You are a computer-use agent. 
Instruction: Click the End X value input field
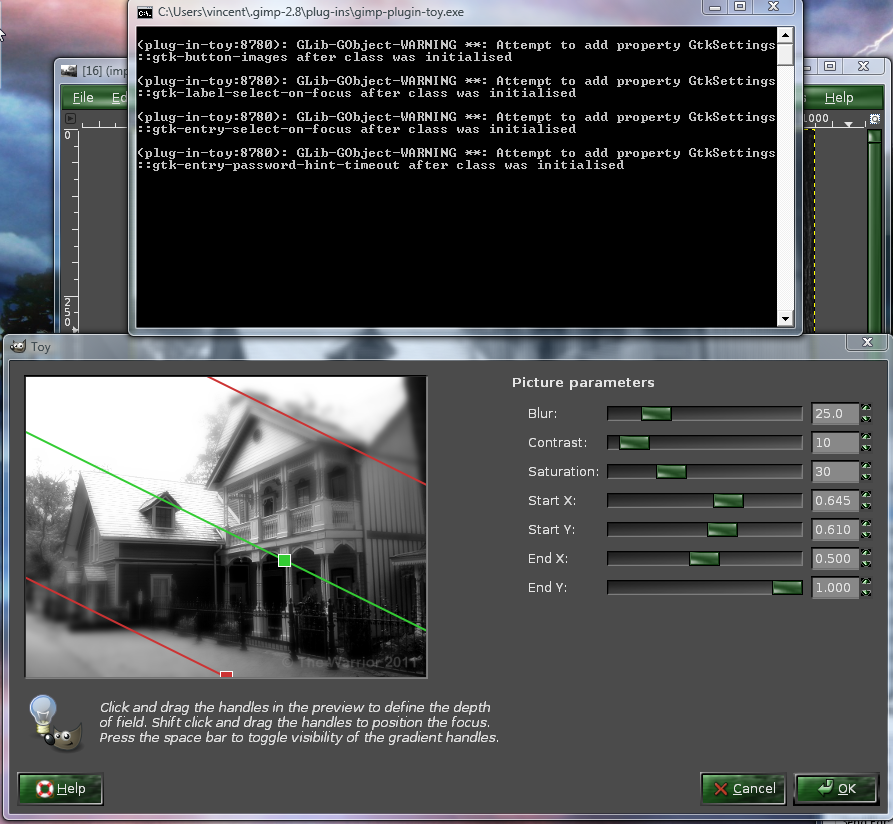tap(835, 559)
